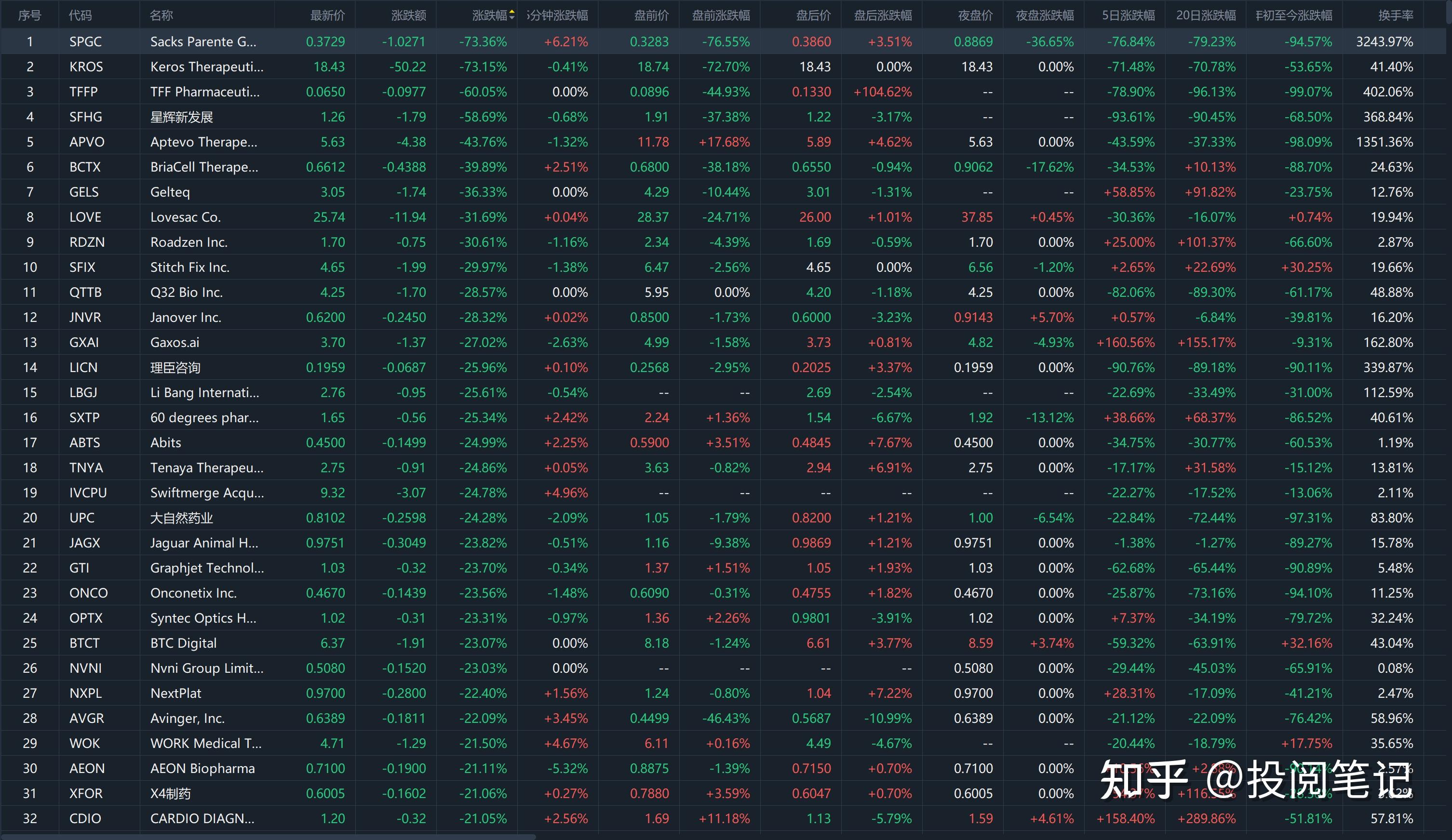The height and width of the screenshot is (840, 1452).
Task: Select the Abits stock name
Action: click(x=165, y=442)
